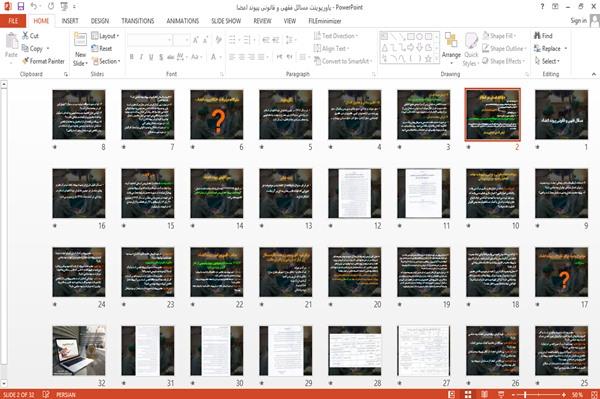
Task: Increase font size with large A
Action: (x=196, y=40)
